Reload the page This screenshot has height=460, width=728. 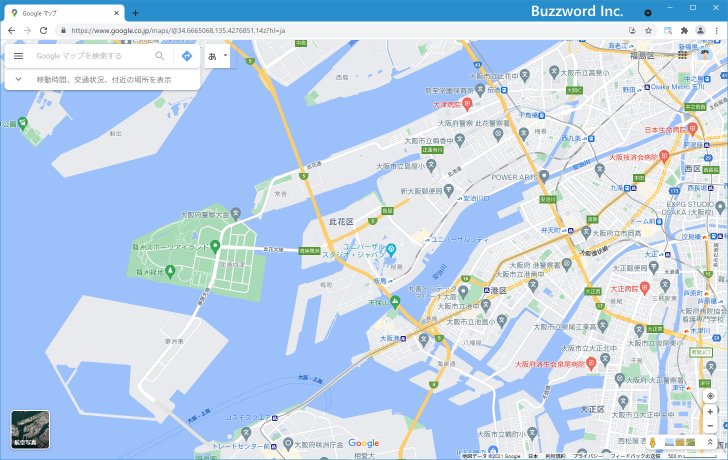(44, 31)
